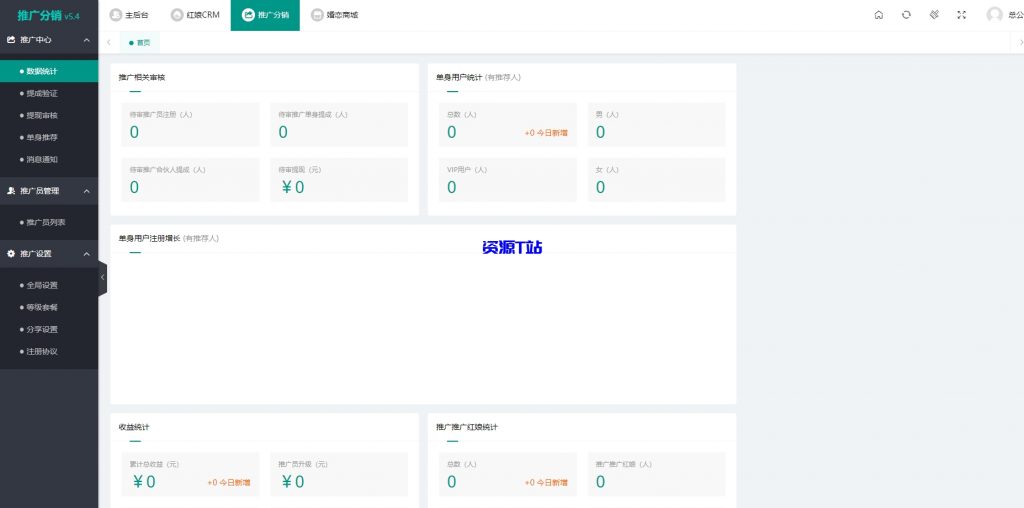Click the clear cache brush icon
Image resolution: width=1024 pixels, height=508 pixels.
[x=933, y=15]
